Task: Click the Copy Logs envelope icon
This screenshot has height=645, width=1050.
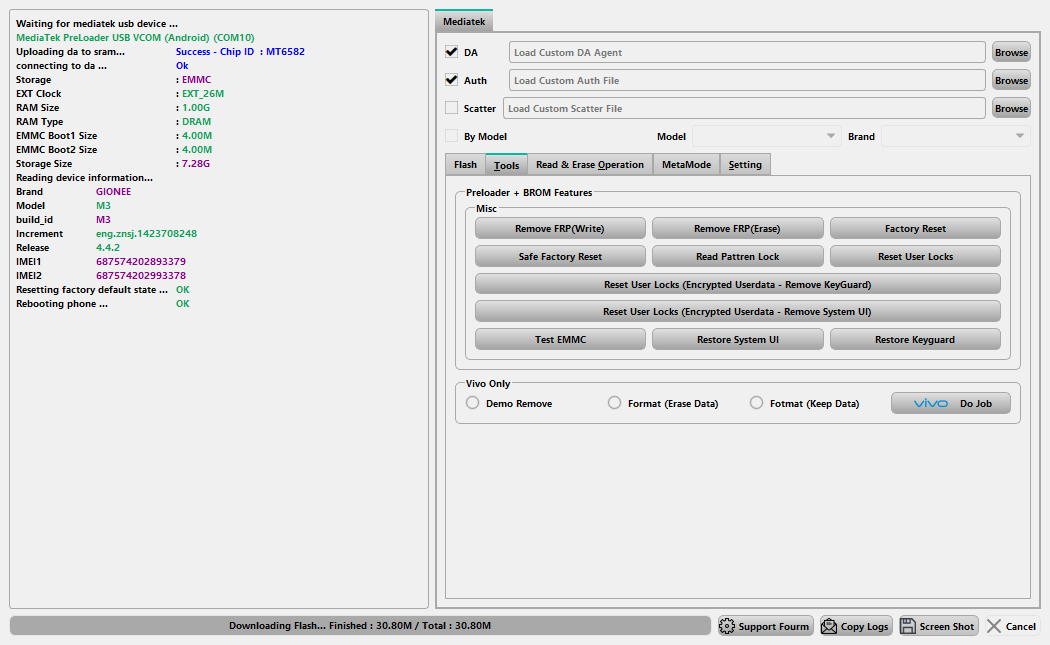Action: click(829, 626)
